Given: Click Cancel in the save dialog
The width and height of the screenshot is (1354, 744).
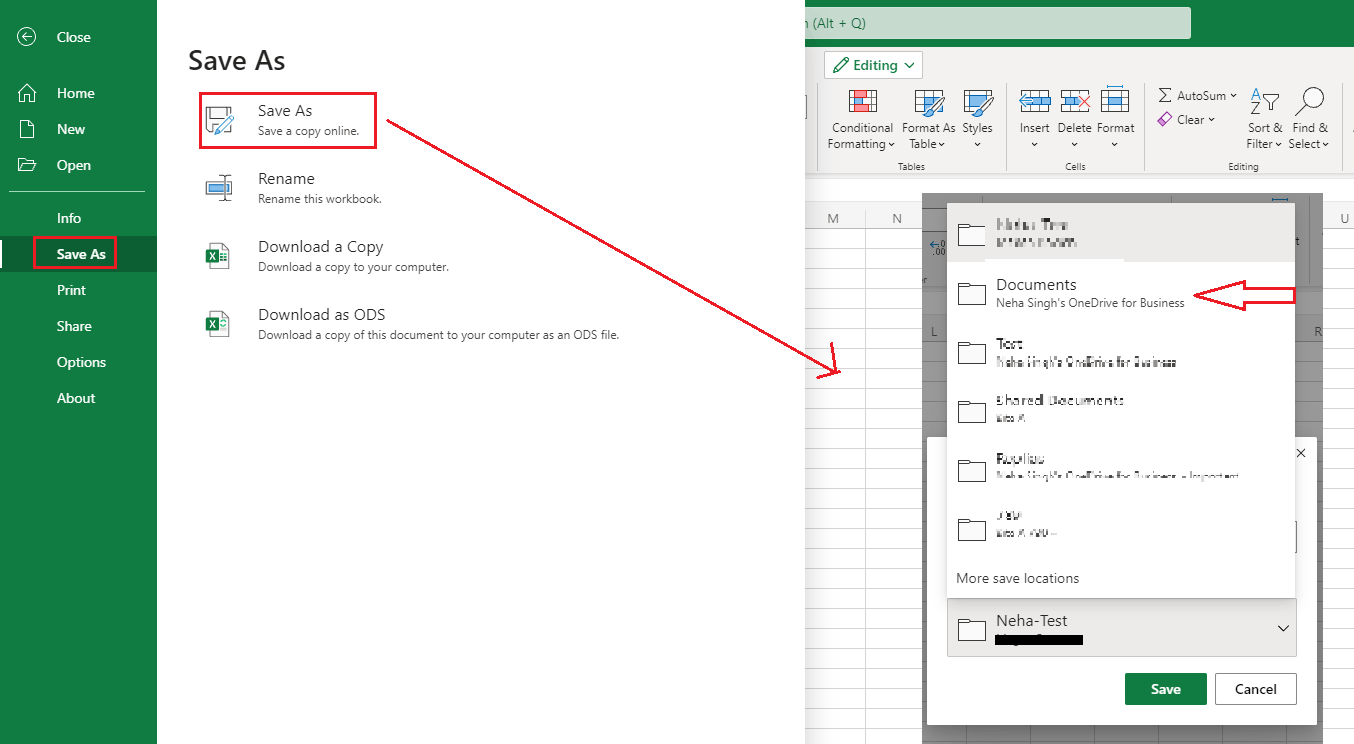Looking at the screenshot, I should pos(1255,689).
